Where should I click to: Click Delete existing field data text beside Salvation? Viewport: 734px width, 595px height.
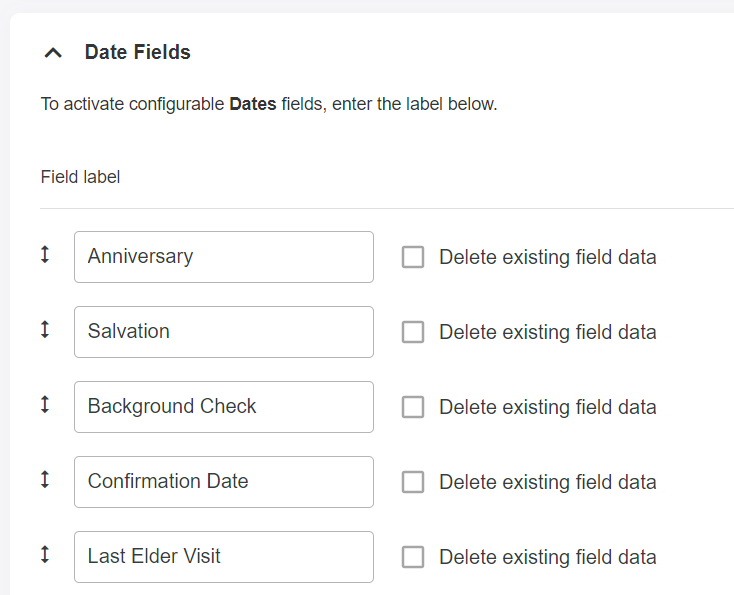coord(547,332)
